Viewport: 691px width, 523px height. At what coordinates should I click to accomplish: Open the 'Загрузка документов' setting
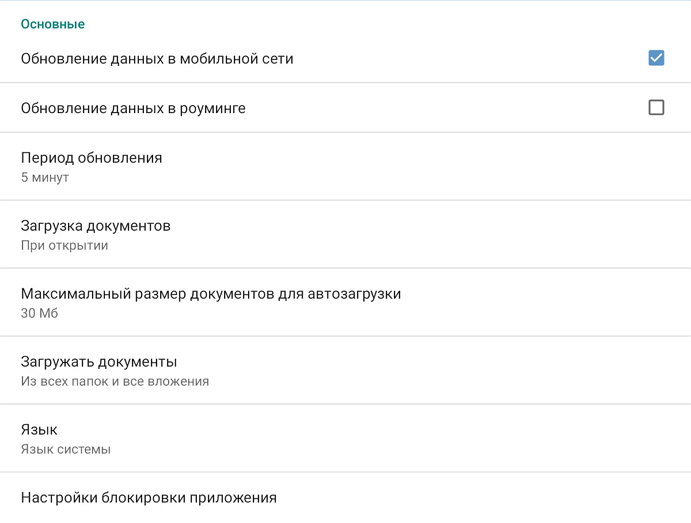(95, 226)
